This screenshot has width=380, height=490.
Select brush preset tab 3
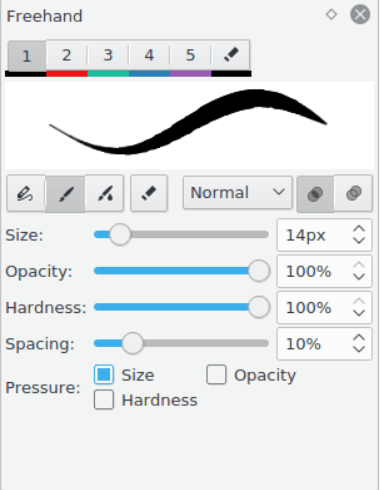[x=108, y=55]
